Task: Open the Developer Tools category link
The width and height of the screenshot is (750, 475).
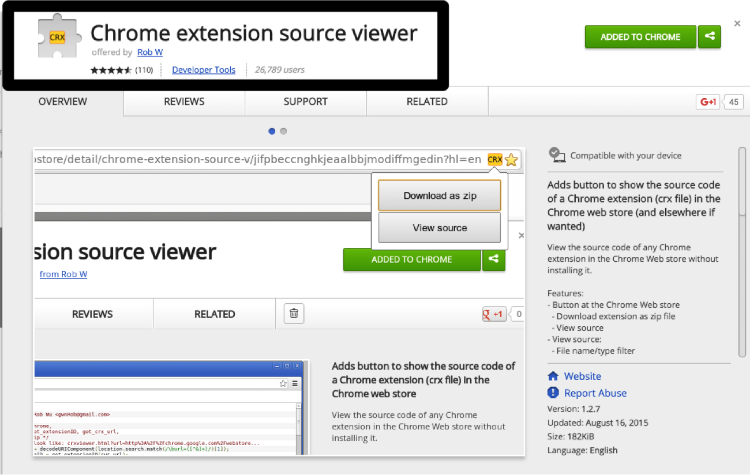Action: point(203,70)
